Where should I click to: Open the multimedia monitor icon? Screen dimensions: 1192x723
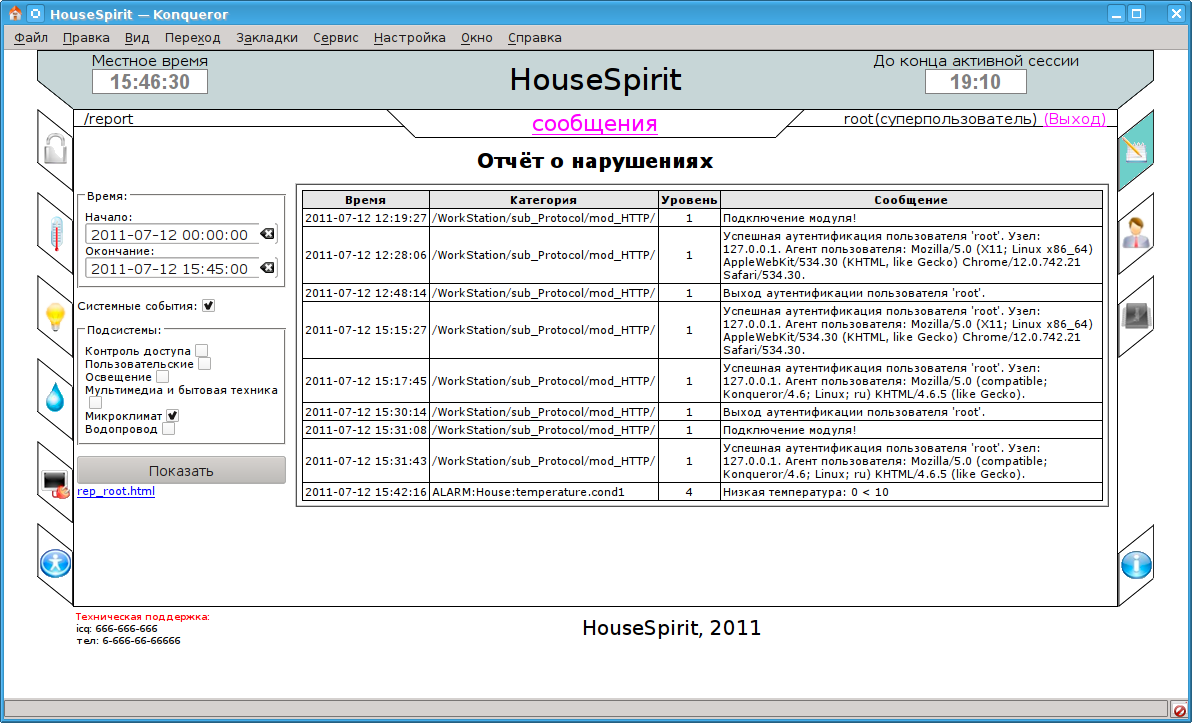pyautogui.click(x=54, y=482)
